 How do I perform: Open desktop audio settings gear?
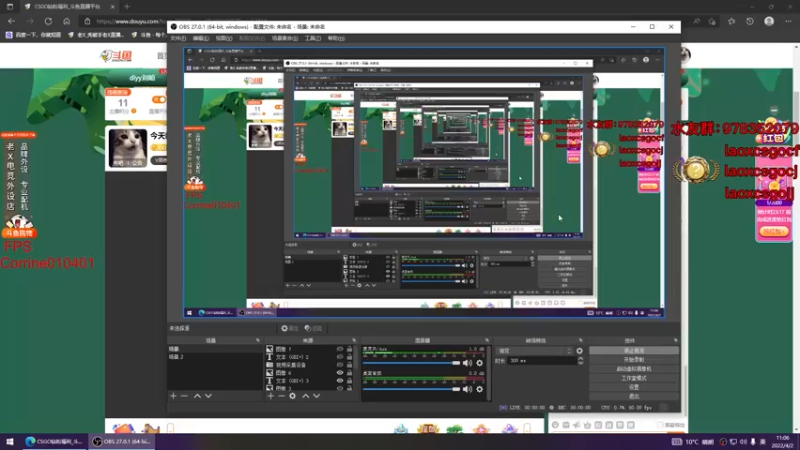(x=480, y=389)
